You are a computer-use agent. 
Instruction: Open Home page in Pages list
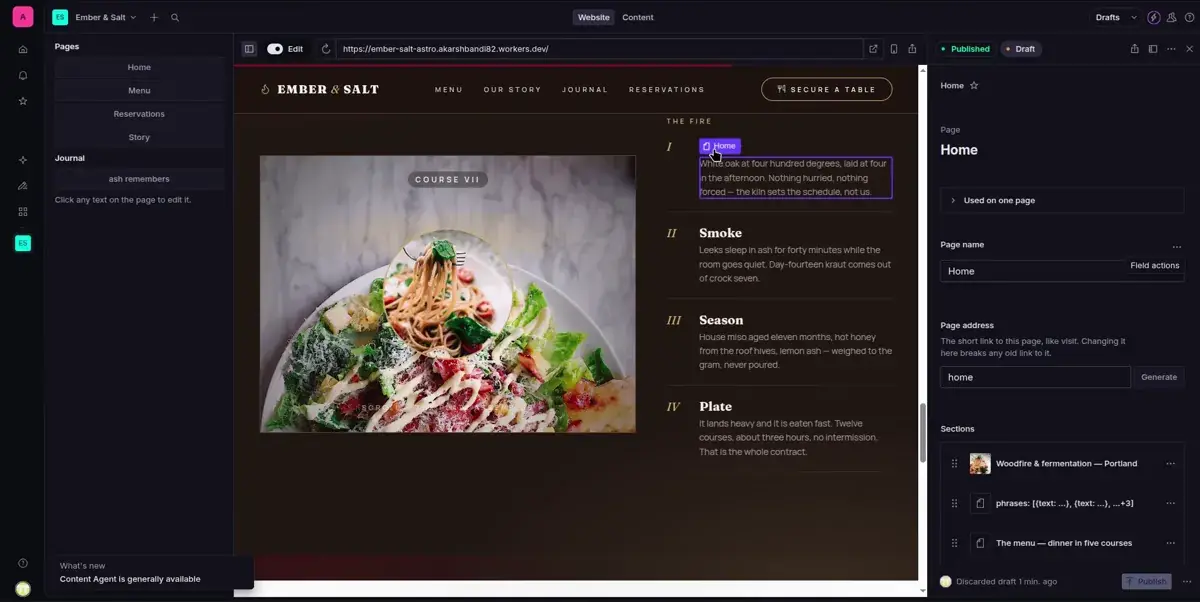139,67
